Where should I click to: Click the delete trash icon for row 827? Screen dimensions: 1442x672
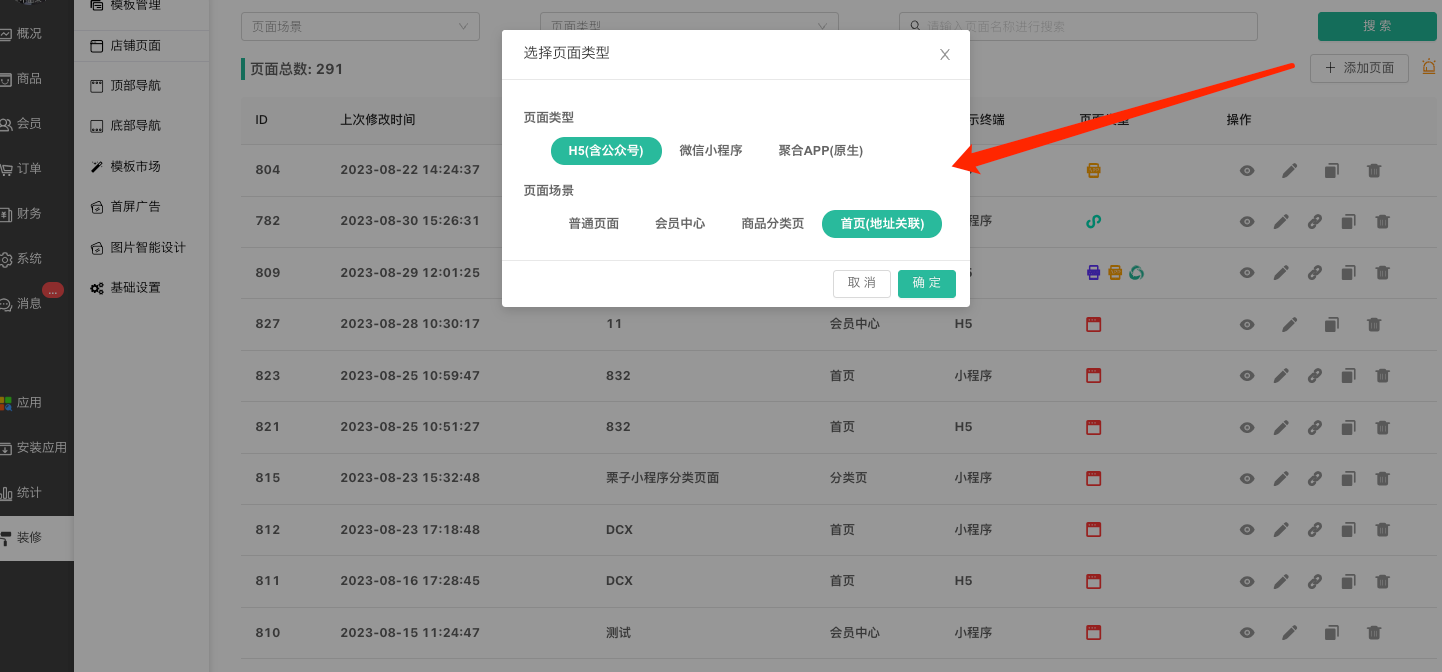(x=1374, y=324)
